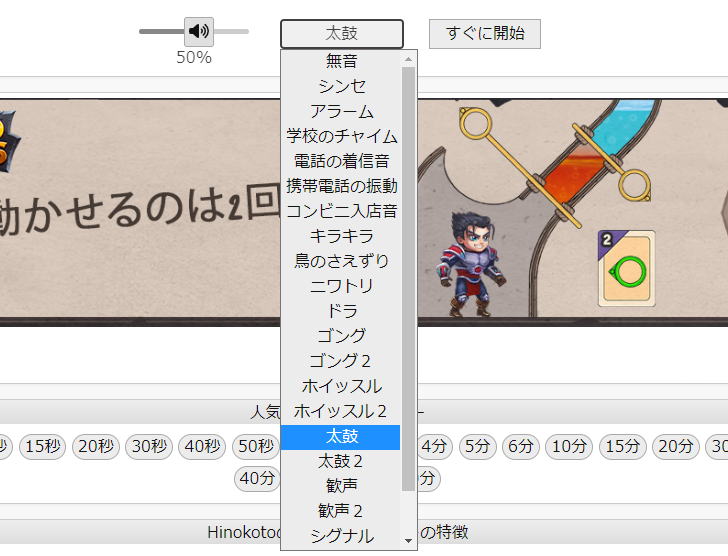
Task: Click the volume slider track
Action: pos(160,31)
